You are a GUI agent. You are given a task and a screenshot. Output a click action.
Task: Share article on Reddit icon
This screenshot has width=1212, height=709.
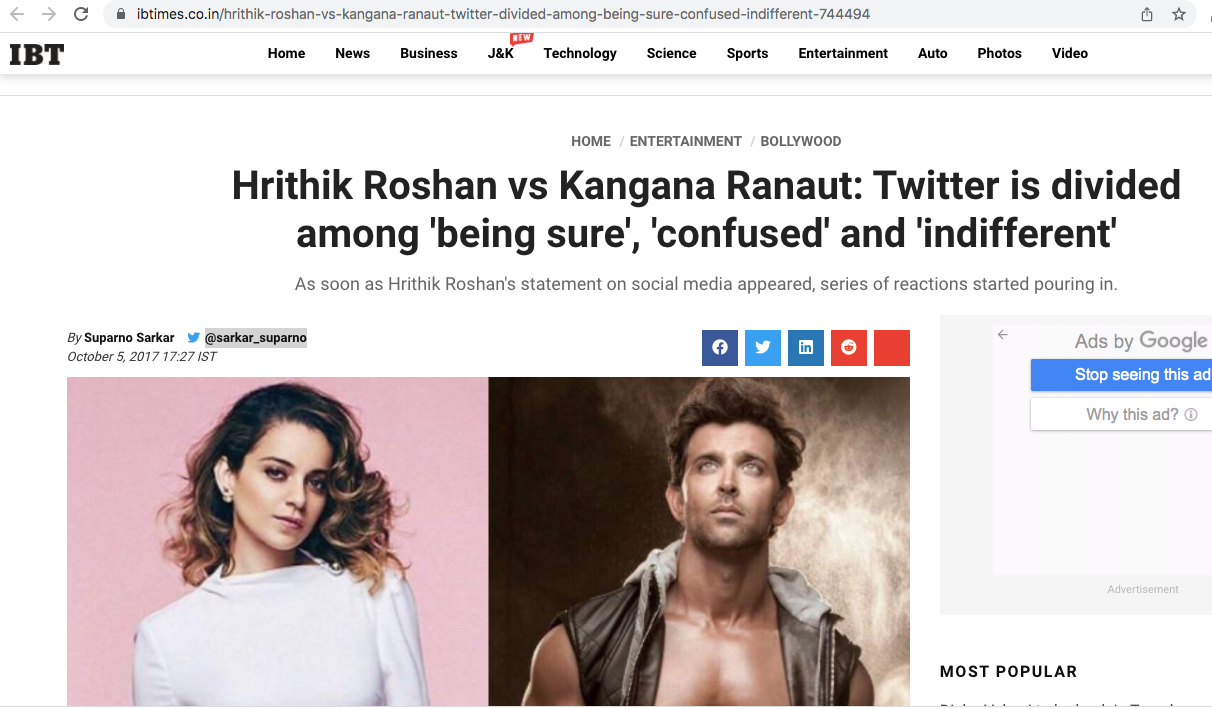pos(849,347)
